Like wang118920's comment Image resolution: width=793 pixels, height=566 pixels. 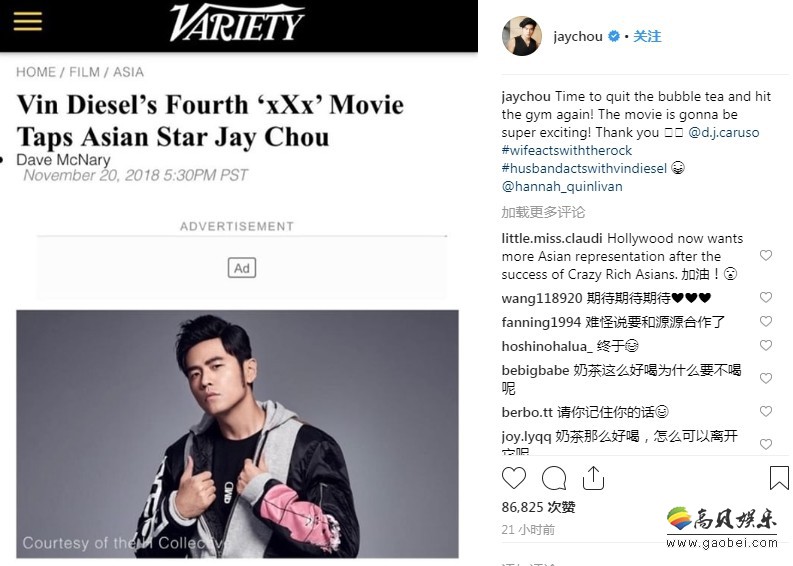point(766,297)
